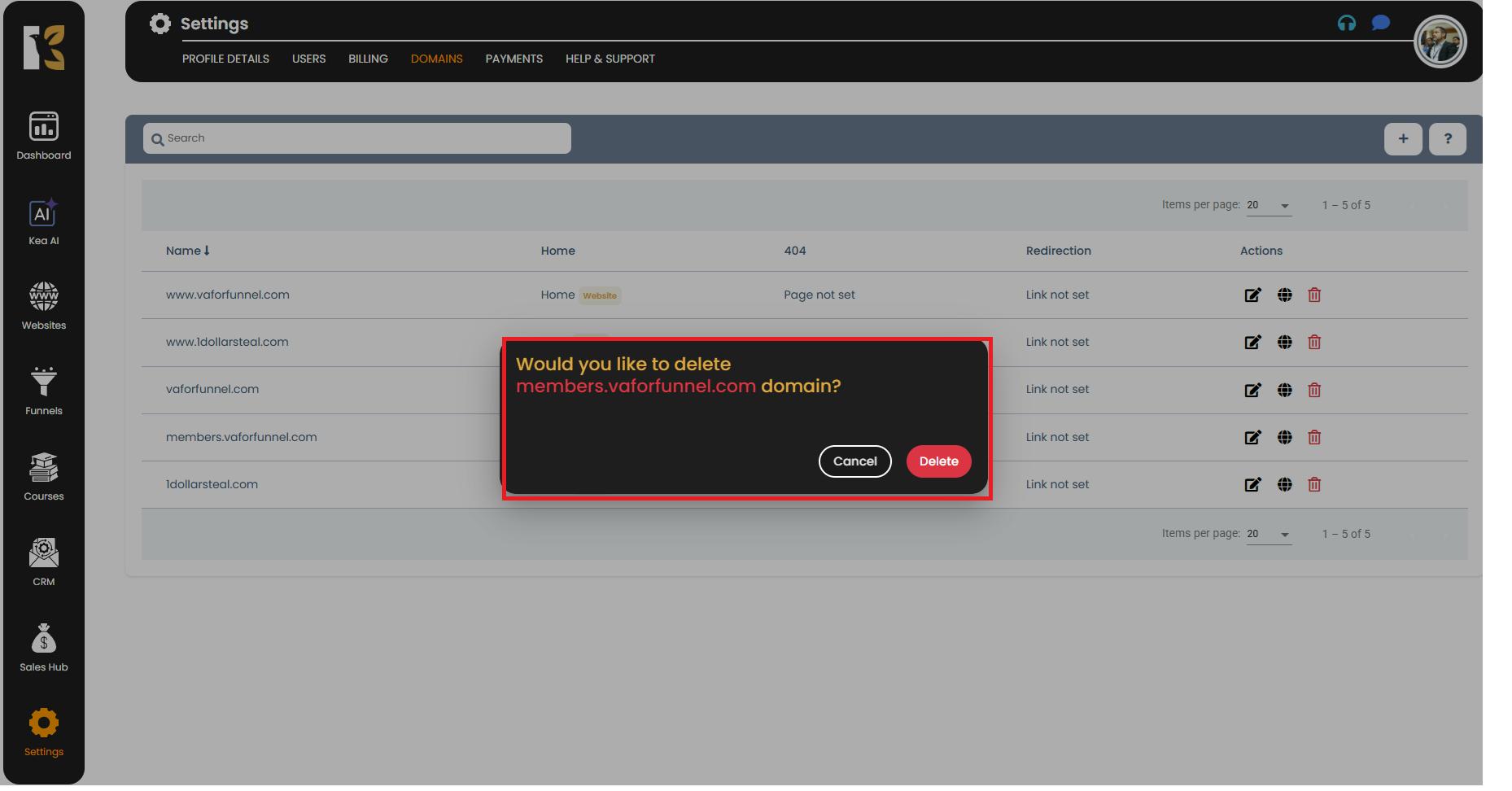Click the headset support icon

(1347, 24)
